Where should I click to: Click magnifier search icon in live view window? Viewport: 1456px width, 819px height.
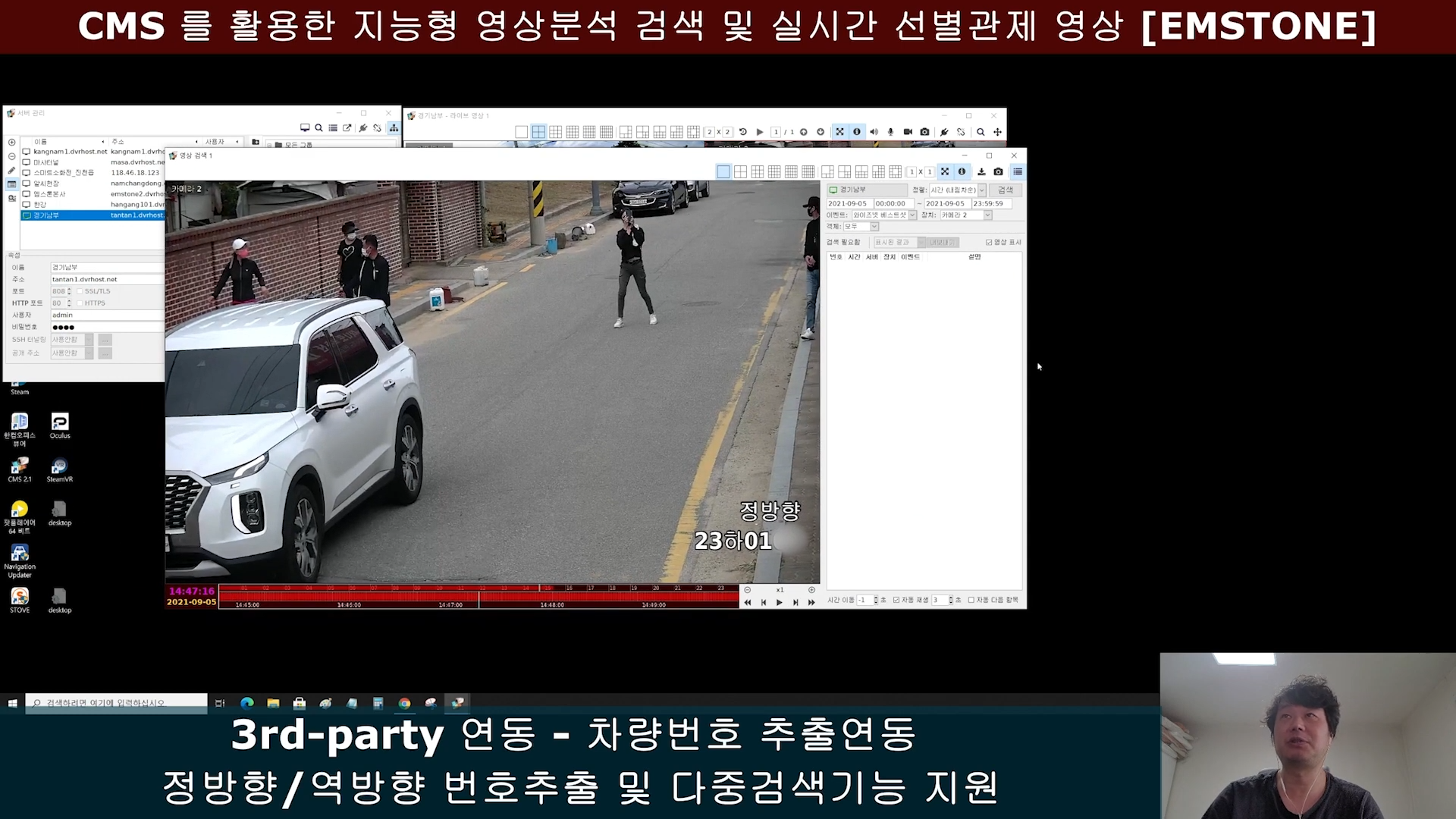point(981,132)
